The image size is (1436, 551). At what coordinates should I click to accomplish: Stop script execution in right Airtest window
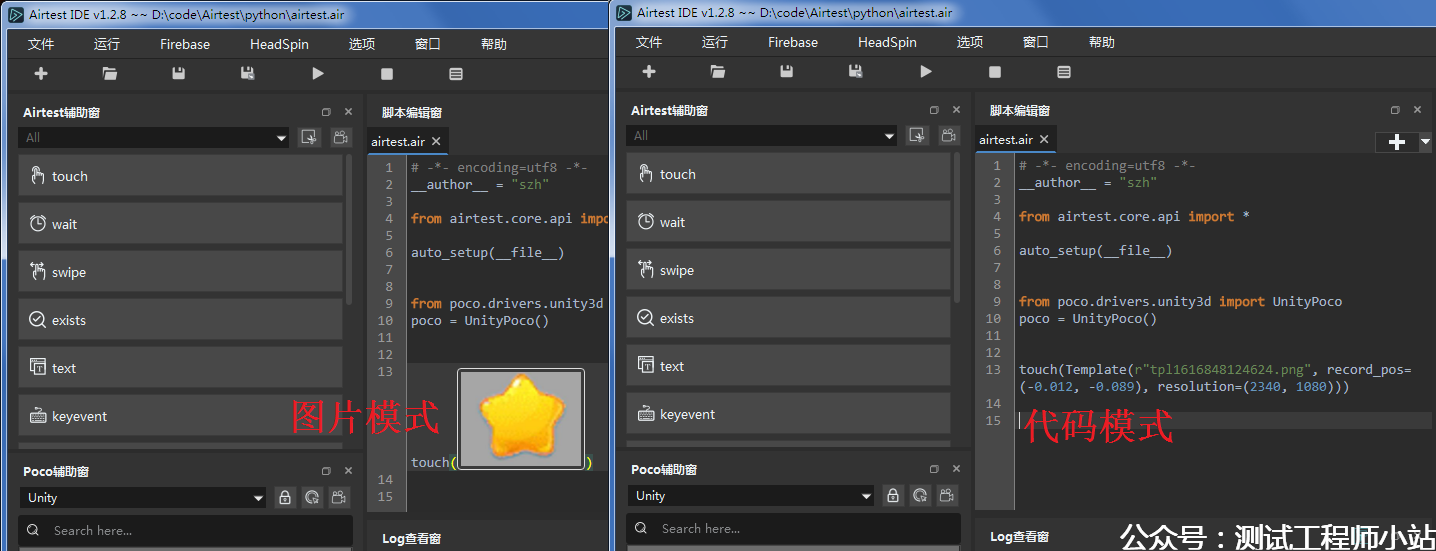tap(995, 72)
